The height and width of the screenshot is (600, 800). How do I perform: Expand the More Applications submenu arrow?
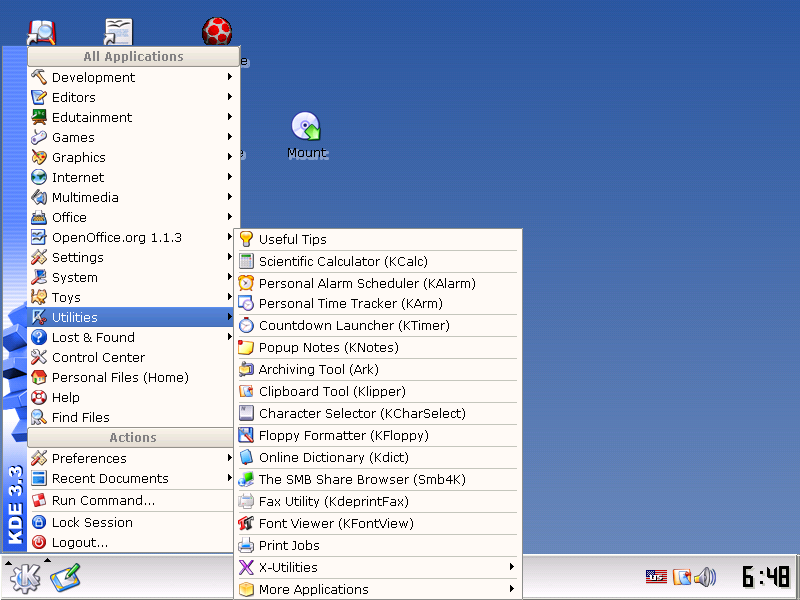512,589
